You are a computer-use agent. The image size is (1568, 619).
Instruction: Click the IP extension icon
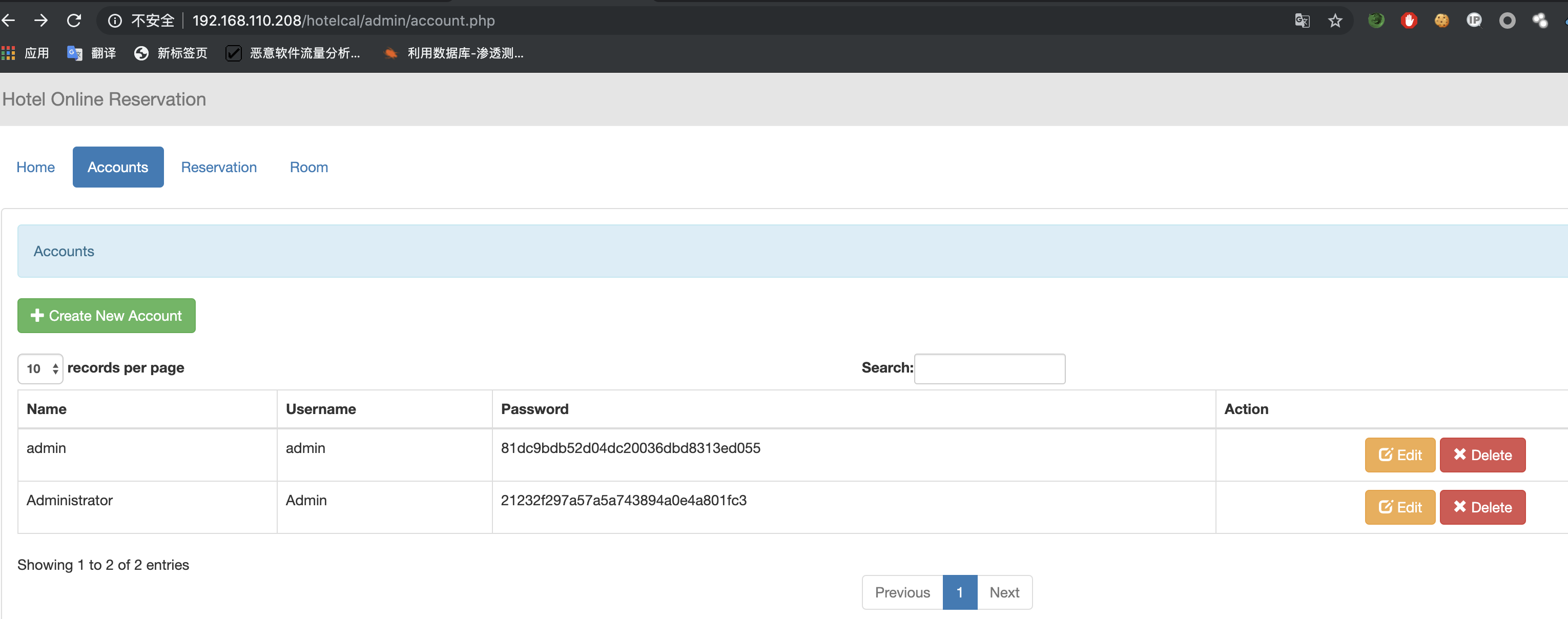click(x=1474, y=20)
